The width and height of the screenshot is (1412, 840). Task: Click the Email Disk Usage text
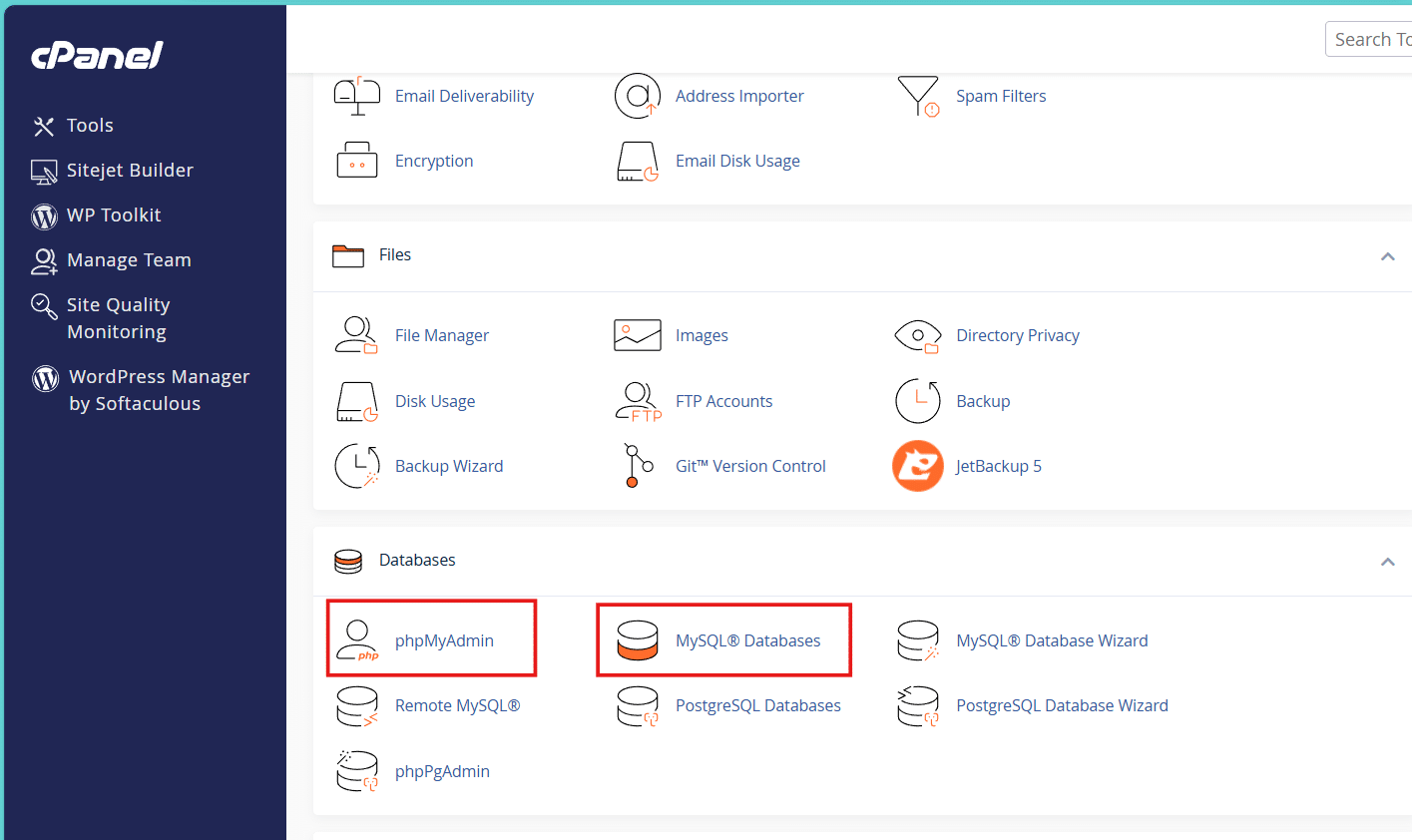pyautogui.click(x=737, y=161)
